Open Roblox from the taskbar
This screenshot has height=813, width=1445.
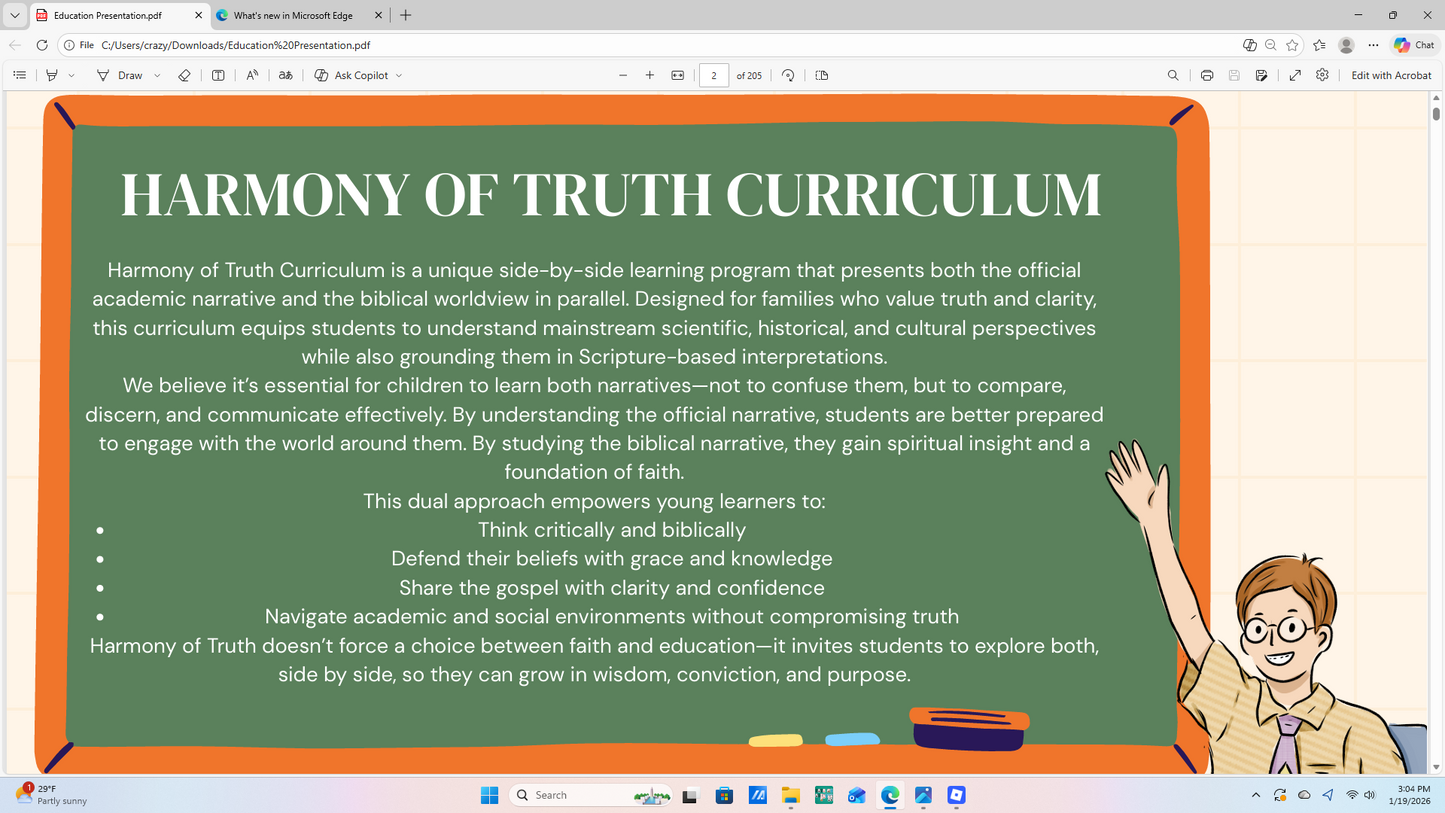pyautogui.click(x=957, y=795)
